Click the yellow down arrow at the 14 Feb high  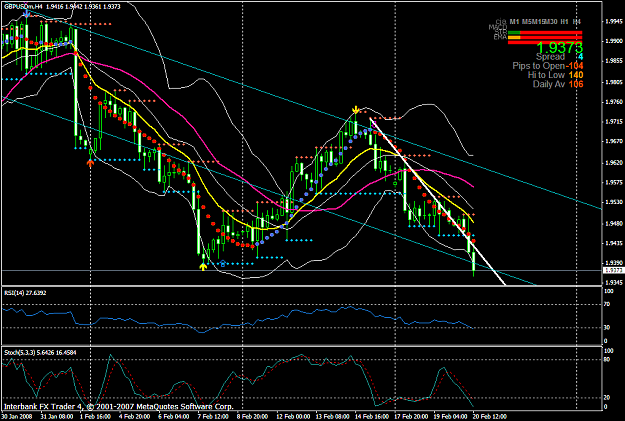pyautogui.click(x=356, y=110)
